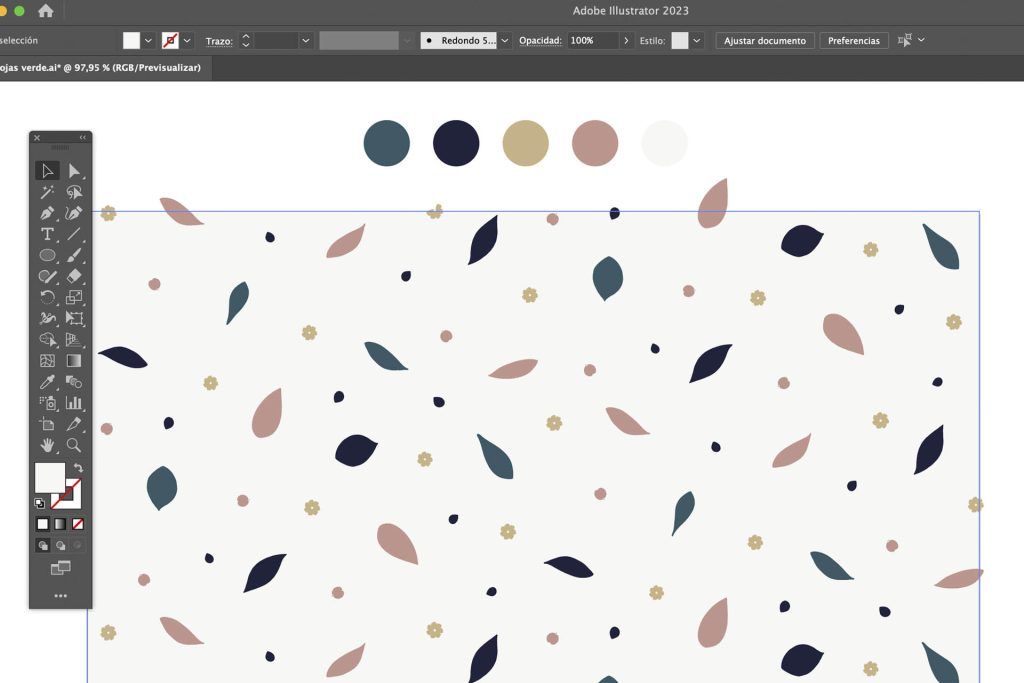The height and width of the screenshot is (683, 1024).
Task: Select the Width/Warp tool
Action: coord(47,319)
